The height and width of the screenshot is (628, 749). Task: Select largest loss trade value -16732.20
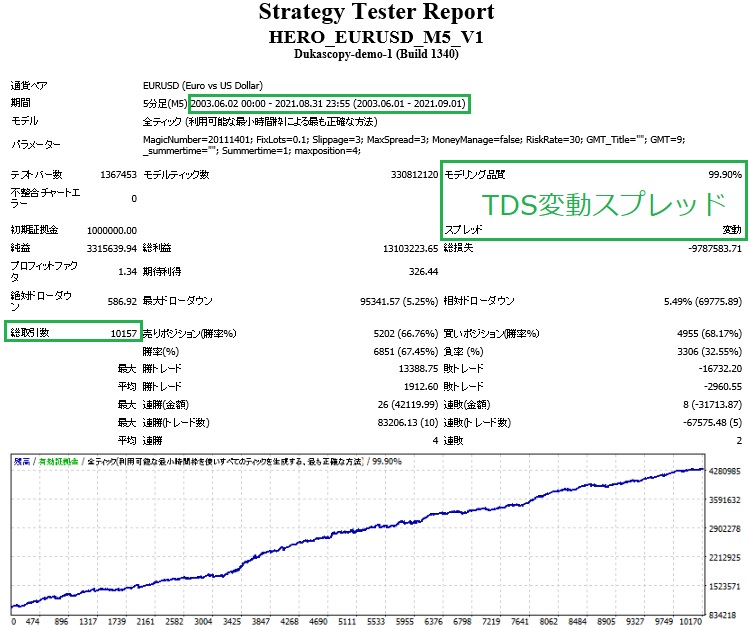pyautogui.click(x=720, y=369)
